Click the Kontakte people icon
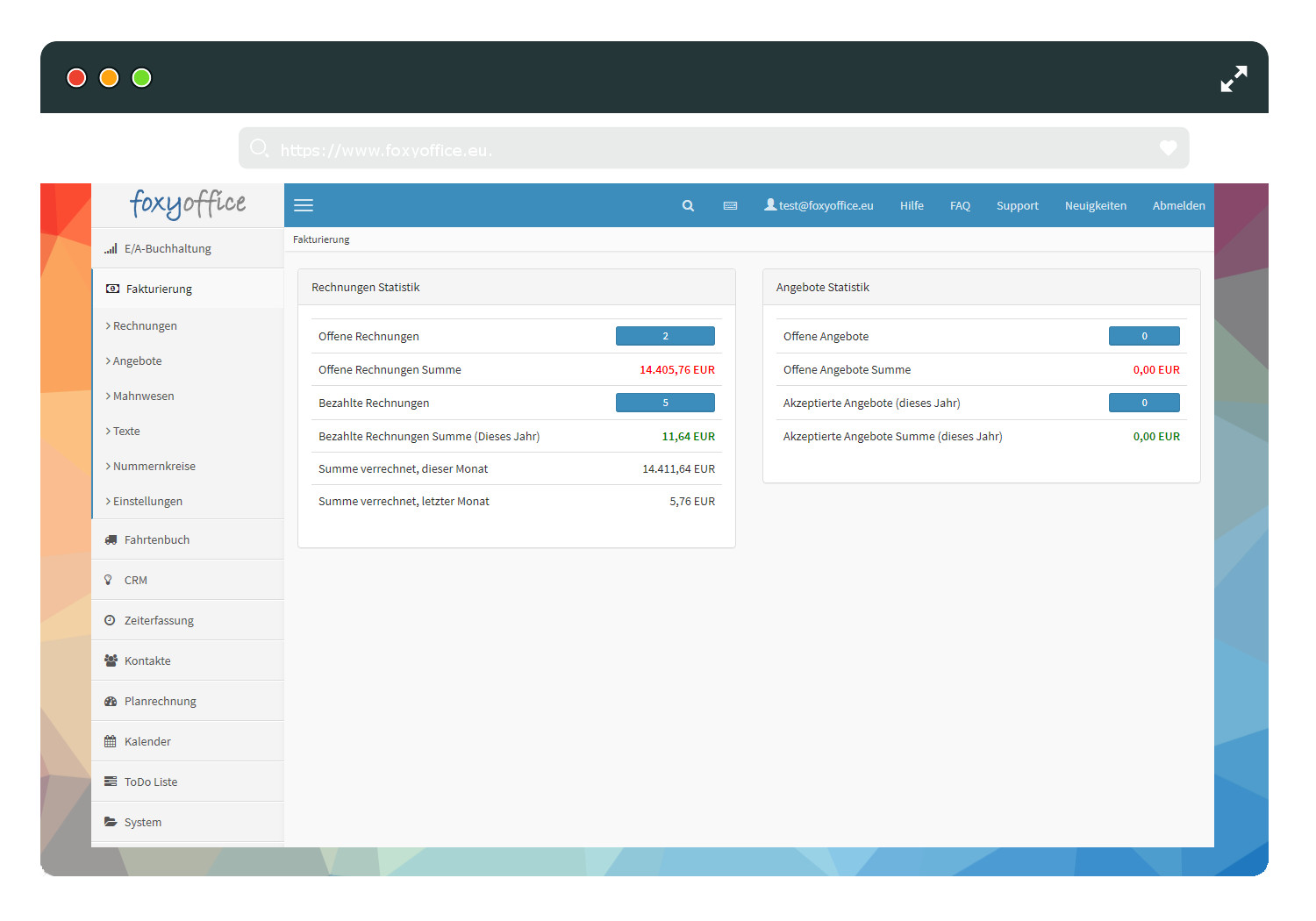Image resolution: width=1316 pixels, height=921 pixels. coord(111,661)
